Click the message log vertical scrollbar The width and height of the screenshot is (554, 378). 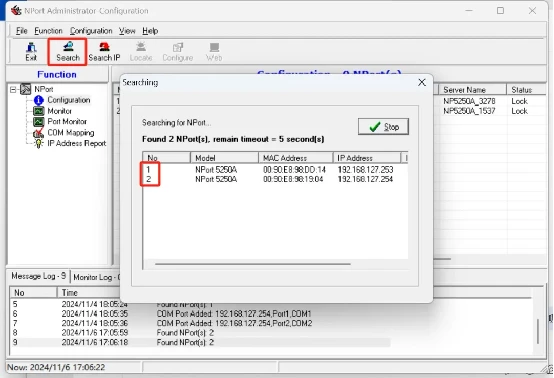coord(538,331)
